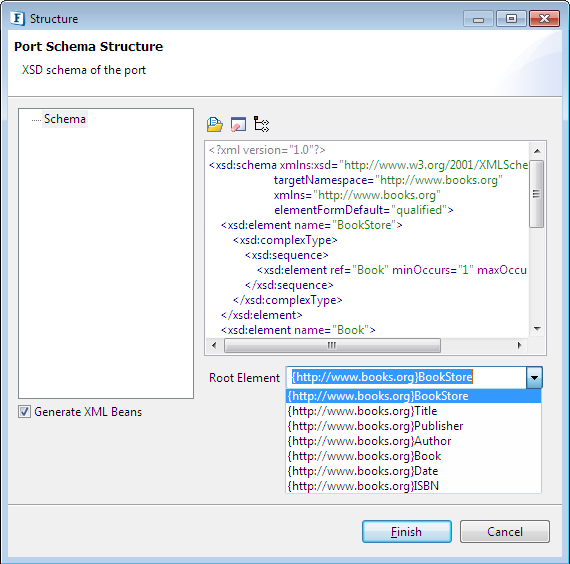Click the horizontal scrollbar right arrow
This screenshot has height=564, width=570.
(x=520, y=345)
